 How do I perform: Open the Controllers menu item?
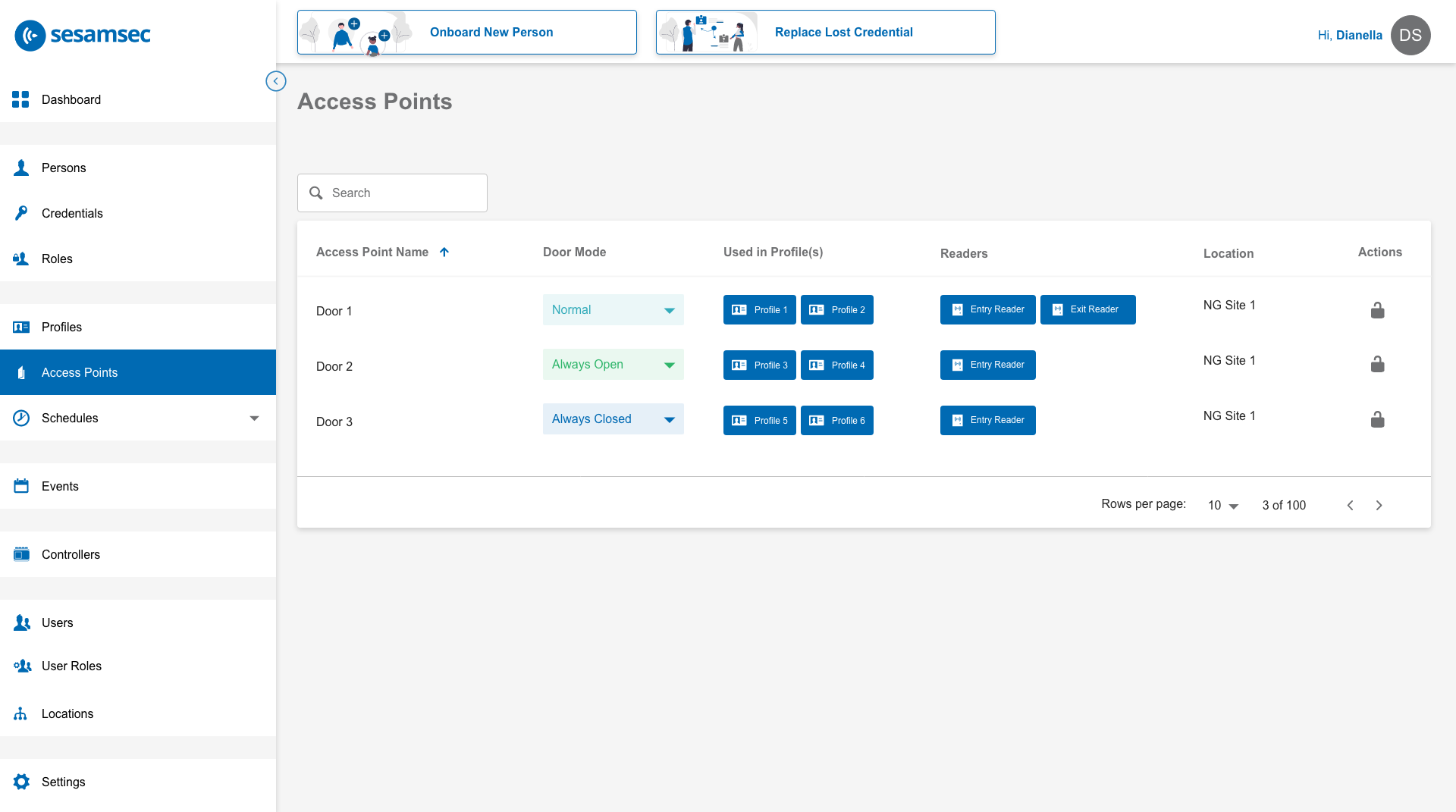pos(71,555)
